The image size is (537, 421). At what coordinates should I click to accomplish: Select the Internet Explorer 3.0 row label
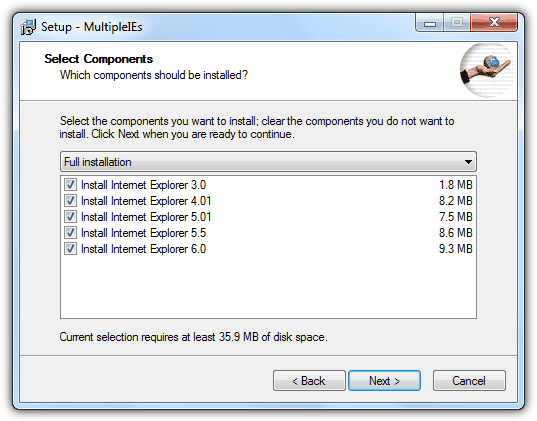pyautogui.click(x=143, y=185)
